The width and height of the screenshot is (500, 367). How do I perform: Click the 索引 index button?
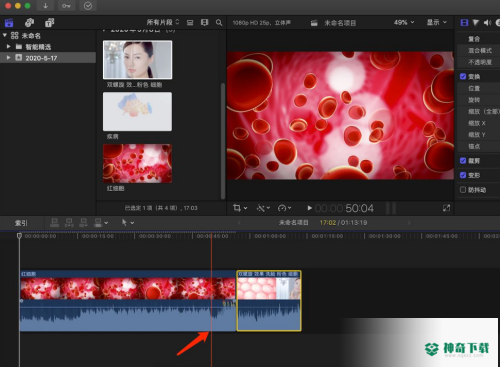(21, 223)
